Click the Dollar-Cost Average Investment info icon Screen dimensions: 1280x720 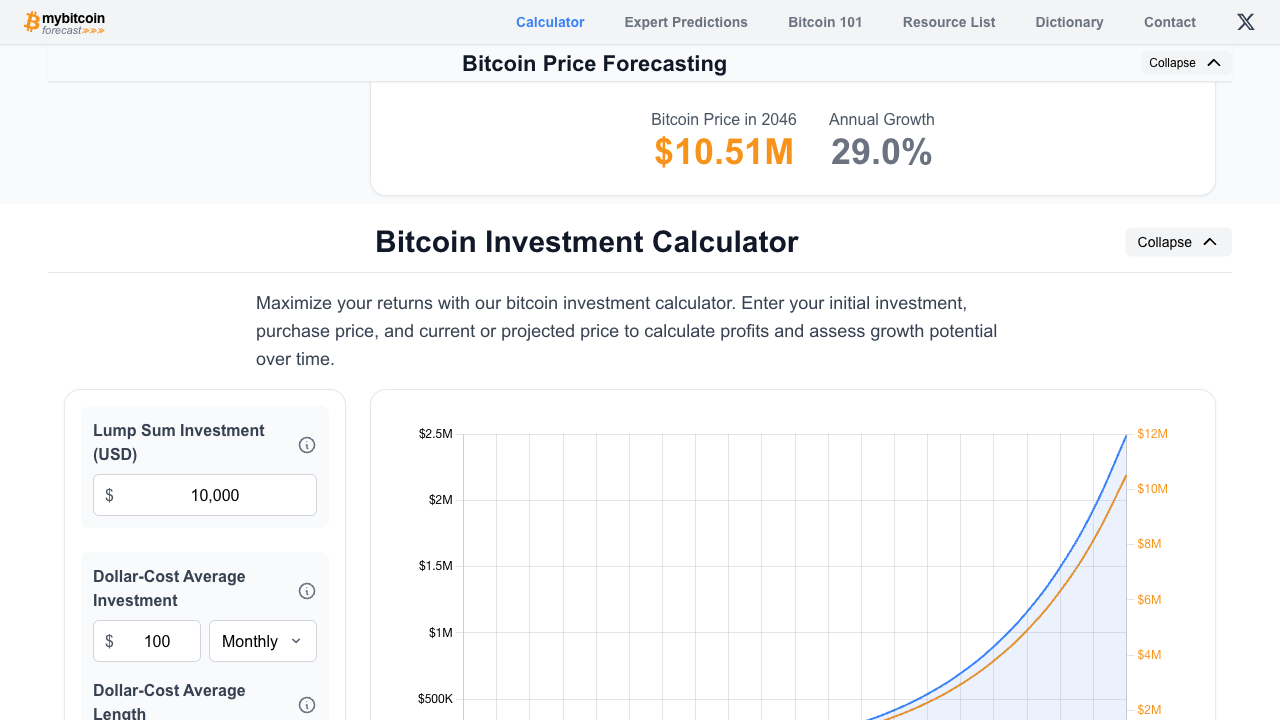(307, 591)
